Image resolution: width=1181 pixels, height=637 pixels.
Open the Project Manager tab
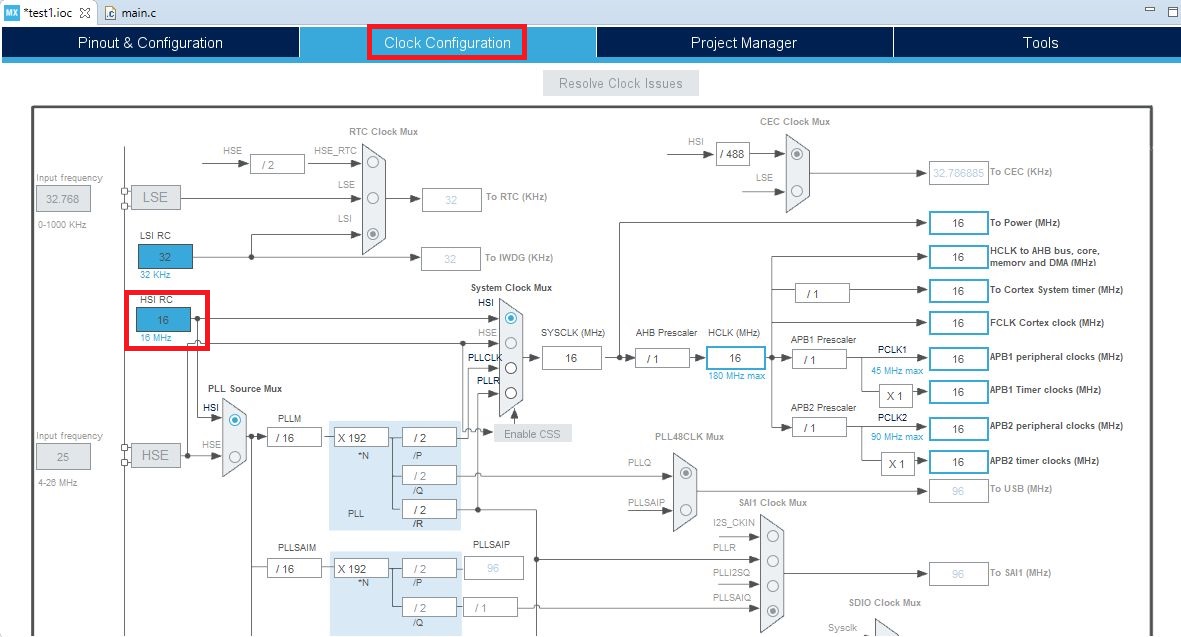(x=743, y=43)
